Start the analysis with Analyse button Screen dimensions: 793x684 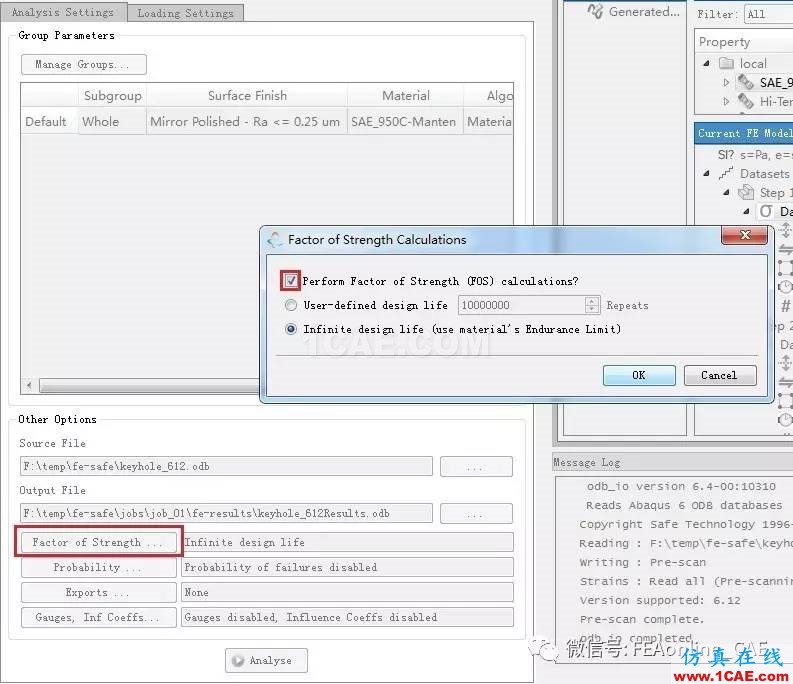click(x=266, y=660)
